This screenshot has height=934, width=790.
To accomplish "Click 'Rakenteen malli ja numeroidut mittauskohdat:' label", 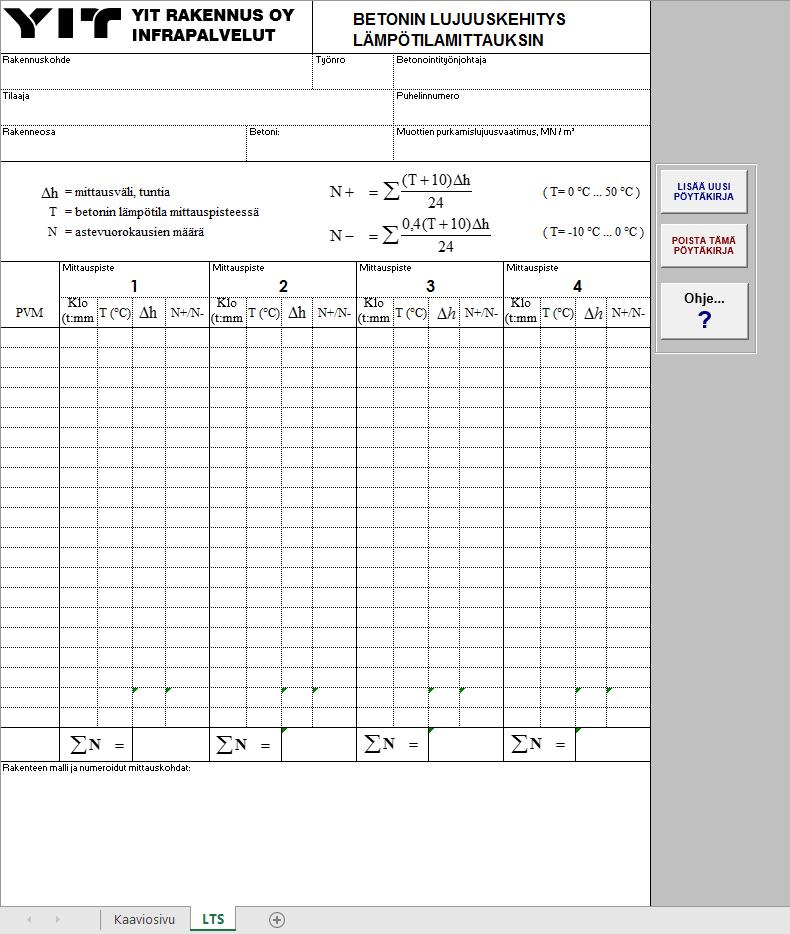I will coord(97,768).
